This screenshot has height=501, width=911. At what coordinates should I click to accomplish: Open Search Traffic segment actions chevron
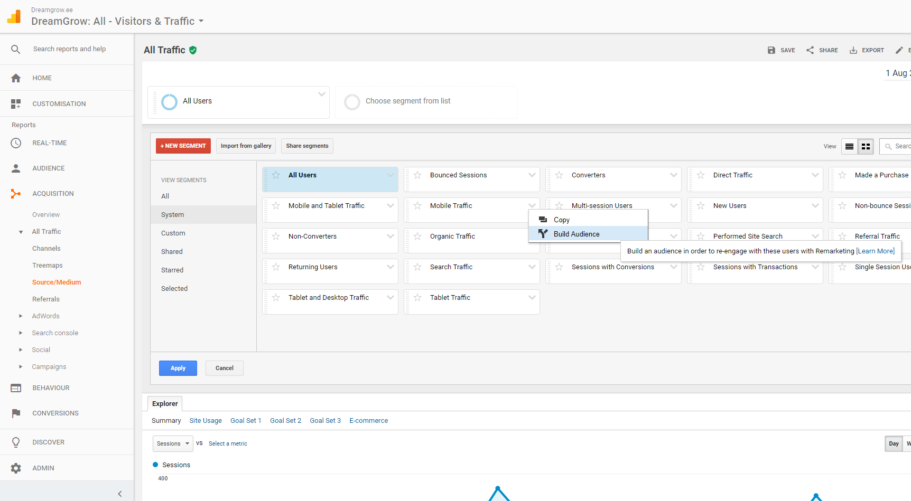point(532,267)
